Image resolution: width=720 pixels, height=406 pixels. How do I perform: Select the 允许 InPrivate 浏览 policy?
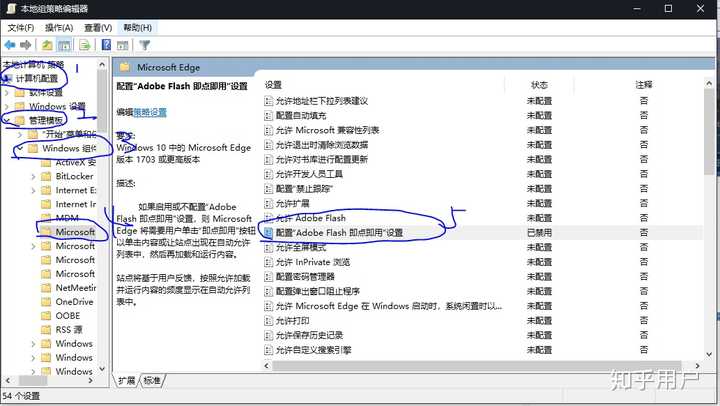(x=313, y=262)
